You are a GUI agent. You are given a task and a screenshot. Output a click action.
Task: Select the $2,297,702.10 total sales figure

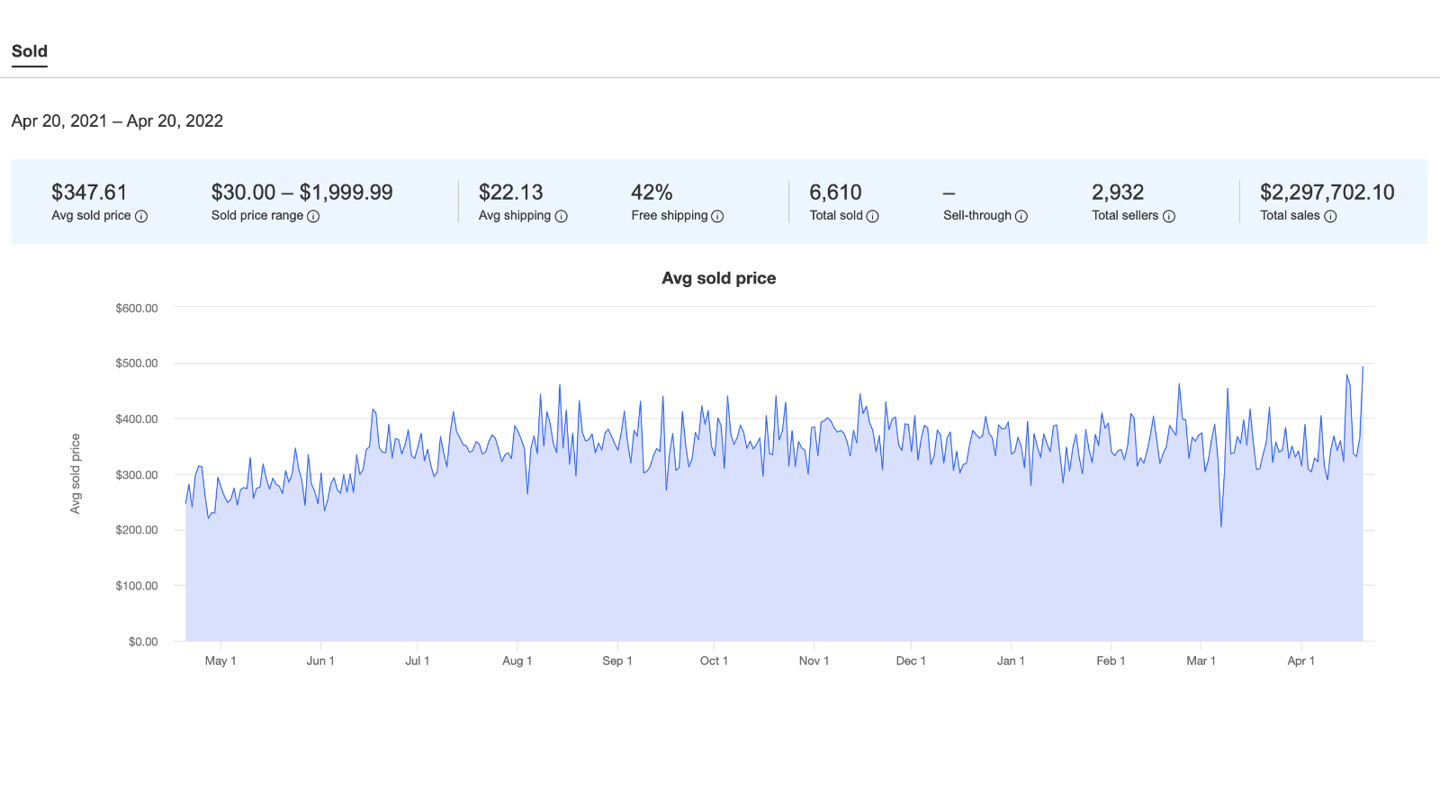coord(1327,192)
